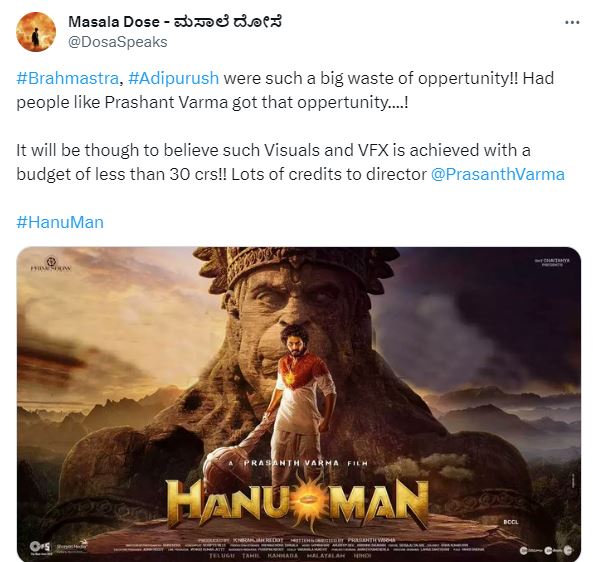This screenshot has height=562, width=593.
Task: Click the round partner logos at poster bottom-right
Action: 547,550
